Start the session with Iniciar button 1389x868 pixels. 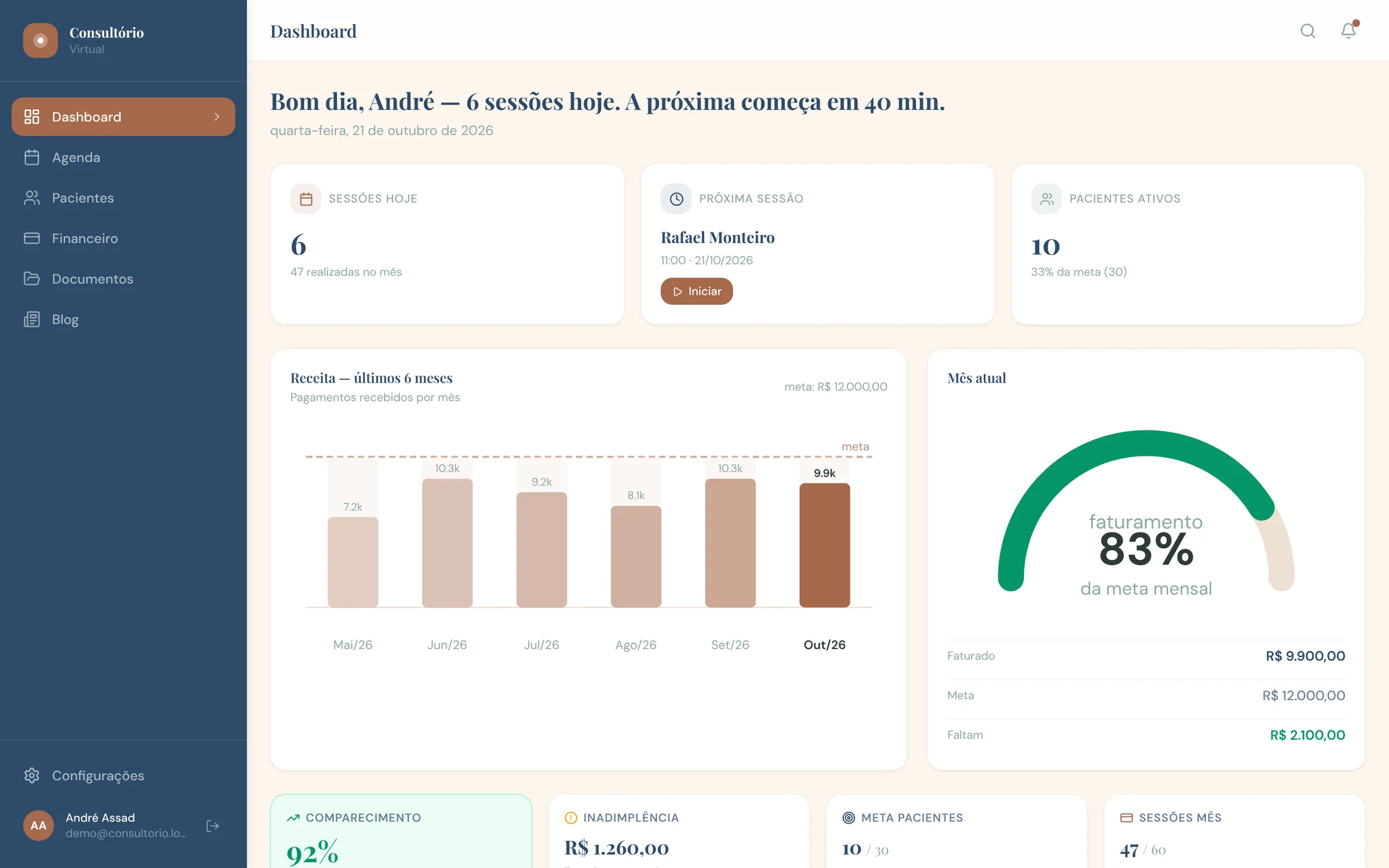pos(696,291)
